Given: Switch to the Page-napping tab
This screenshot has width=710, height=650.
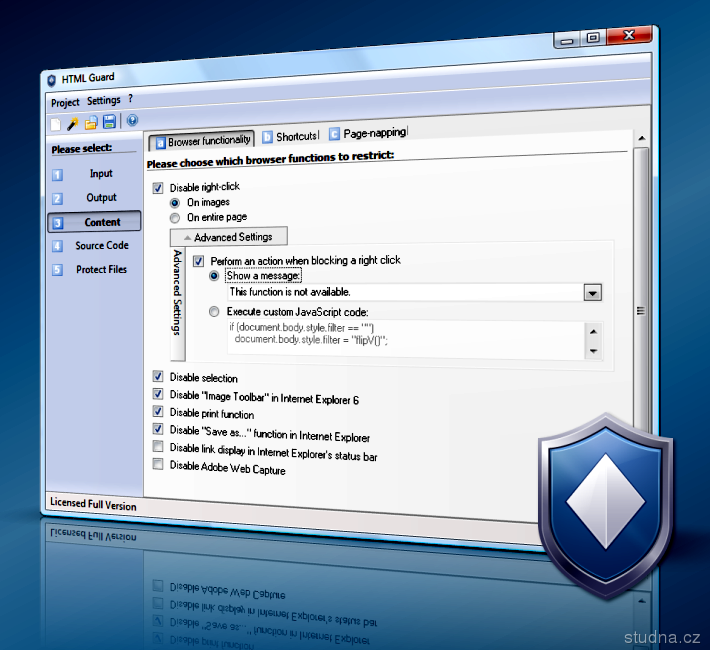Looking at the screenshot, I should coord(368,133).
